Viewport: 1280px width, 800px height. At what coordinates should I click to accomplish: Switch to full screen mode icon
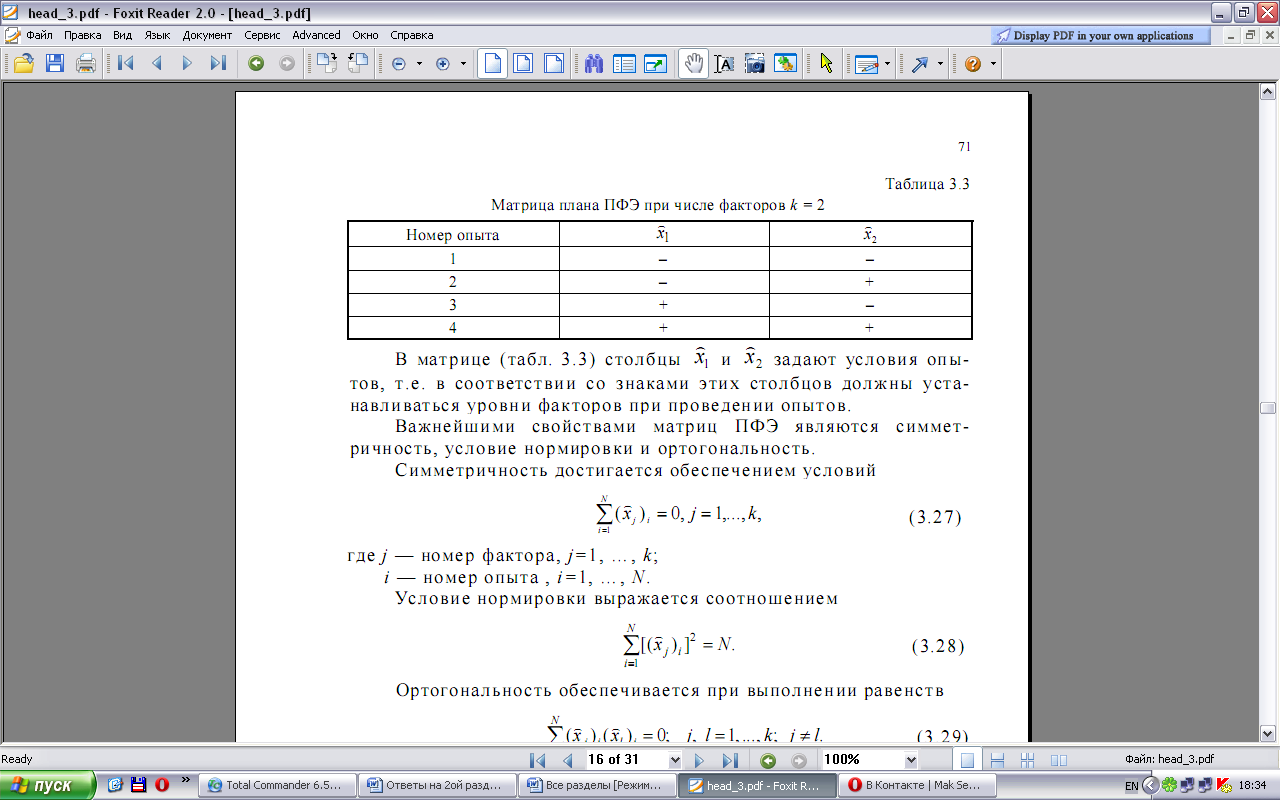click(x=655, y=64)
